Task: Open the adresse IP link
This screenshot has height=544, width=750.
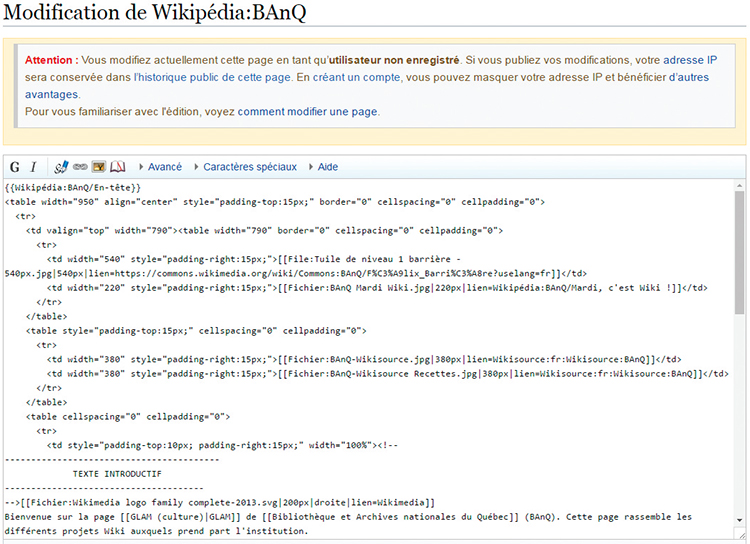Action: tap(690, 60)
